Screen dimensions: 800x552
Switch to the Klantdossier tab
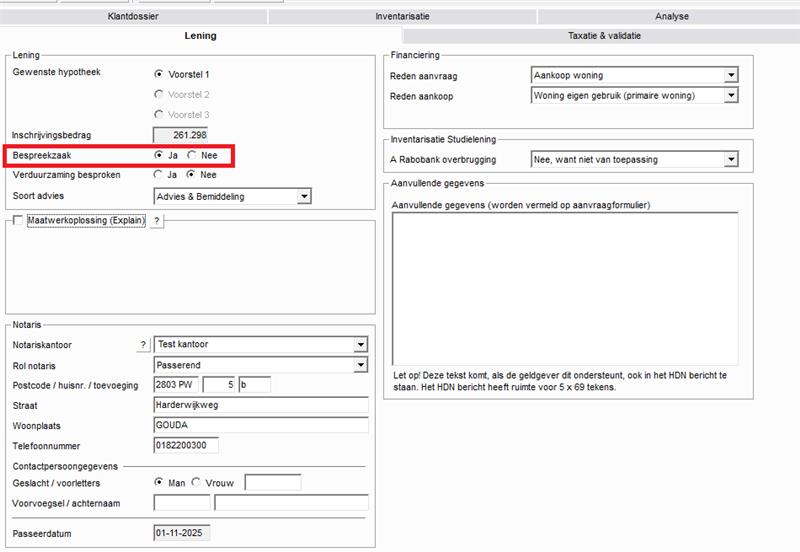click(x=134, y=16)
